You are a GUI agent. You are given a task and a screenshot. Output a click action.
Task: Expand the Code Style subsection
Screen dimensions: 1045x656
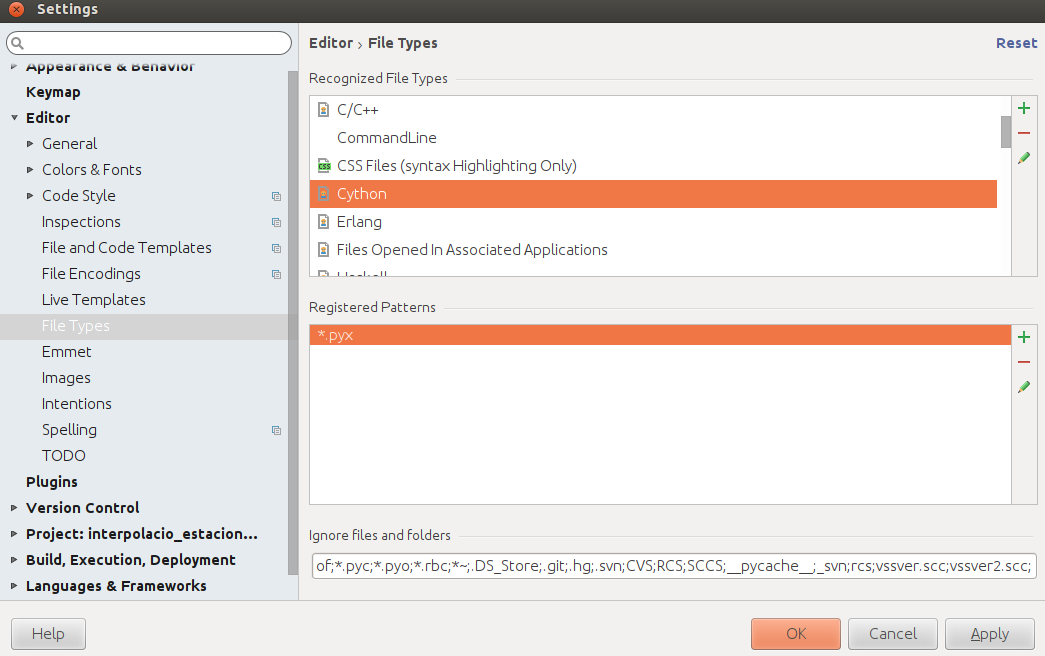point(30,195)
